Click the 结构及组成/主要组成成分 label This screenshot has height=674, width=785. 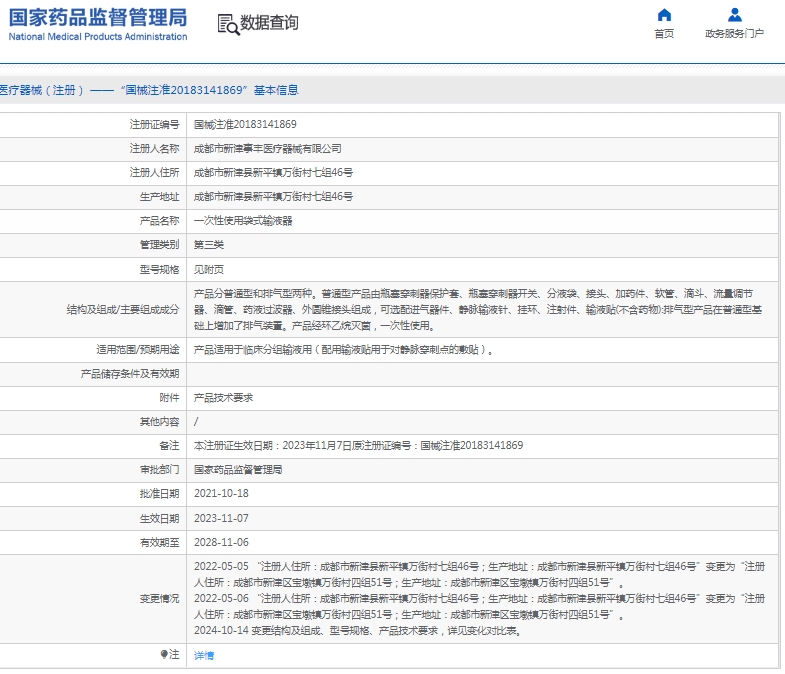point(123,309)
